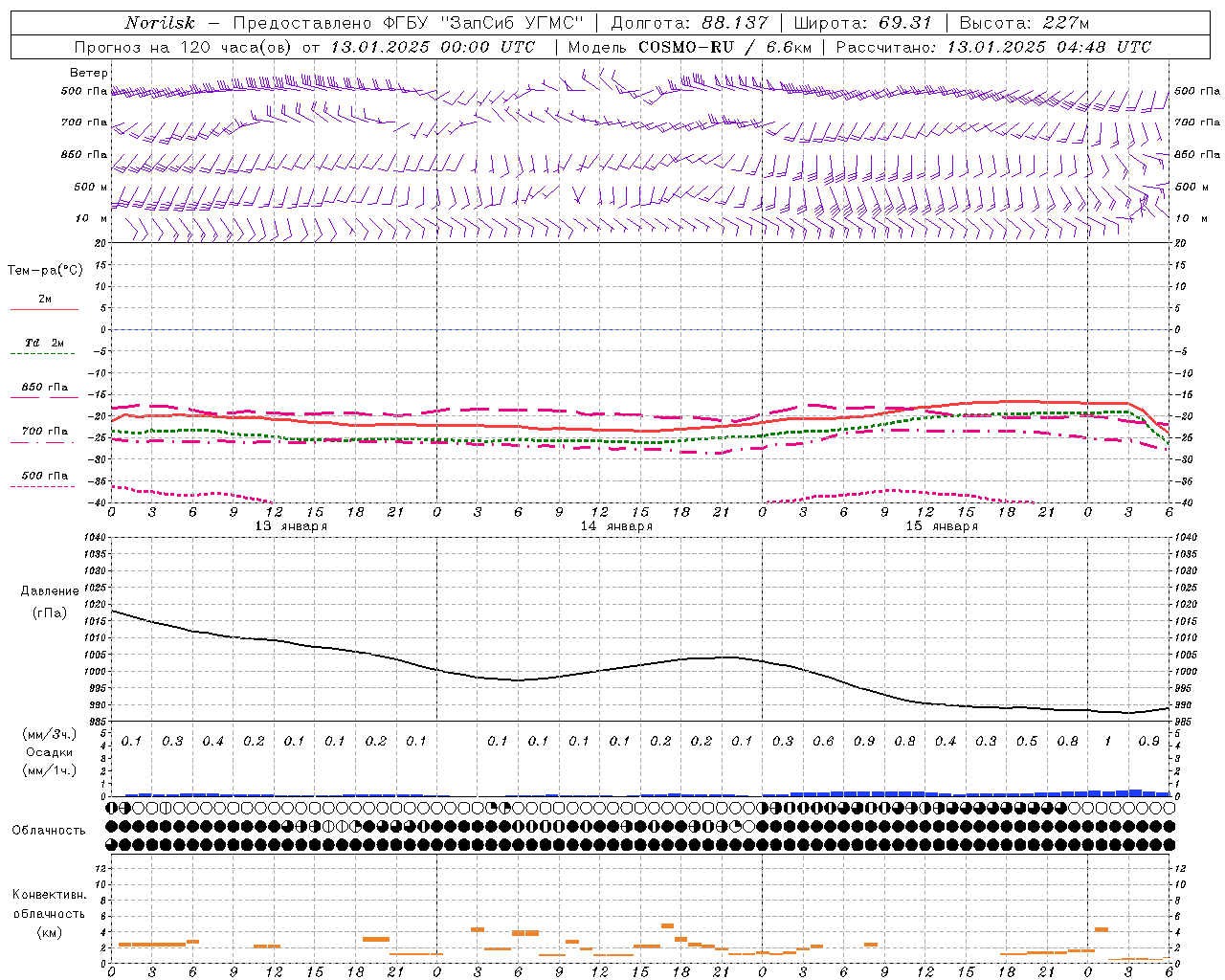Screen dimensions: 1225x980
Task: Click the 700 гПа temperature legend entry
Action: pyautogui.click(x=44, y=432)
